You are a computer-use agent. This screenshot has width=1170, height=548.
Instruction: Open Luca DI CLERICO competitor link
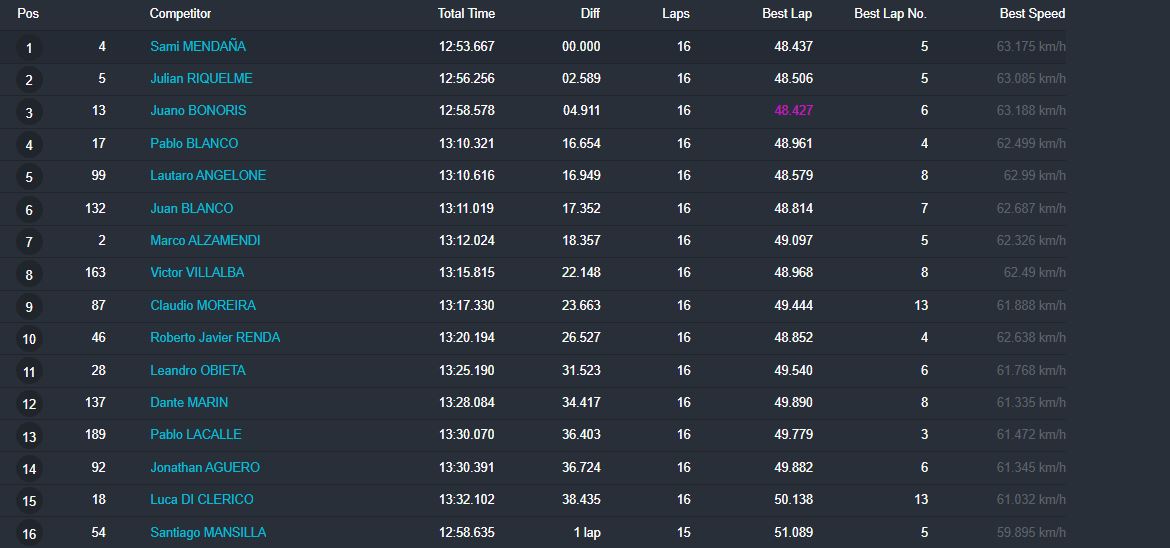[202, 499]
